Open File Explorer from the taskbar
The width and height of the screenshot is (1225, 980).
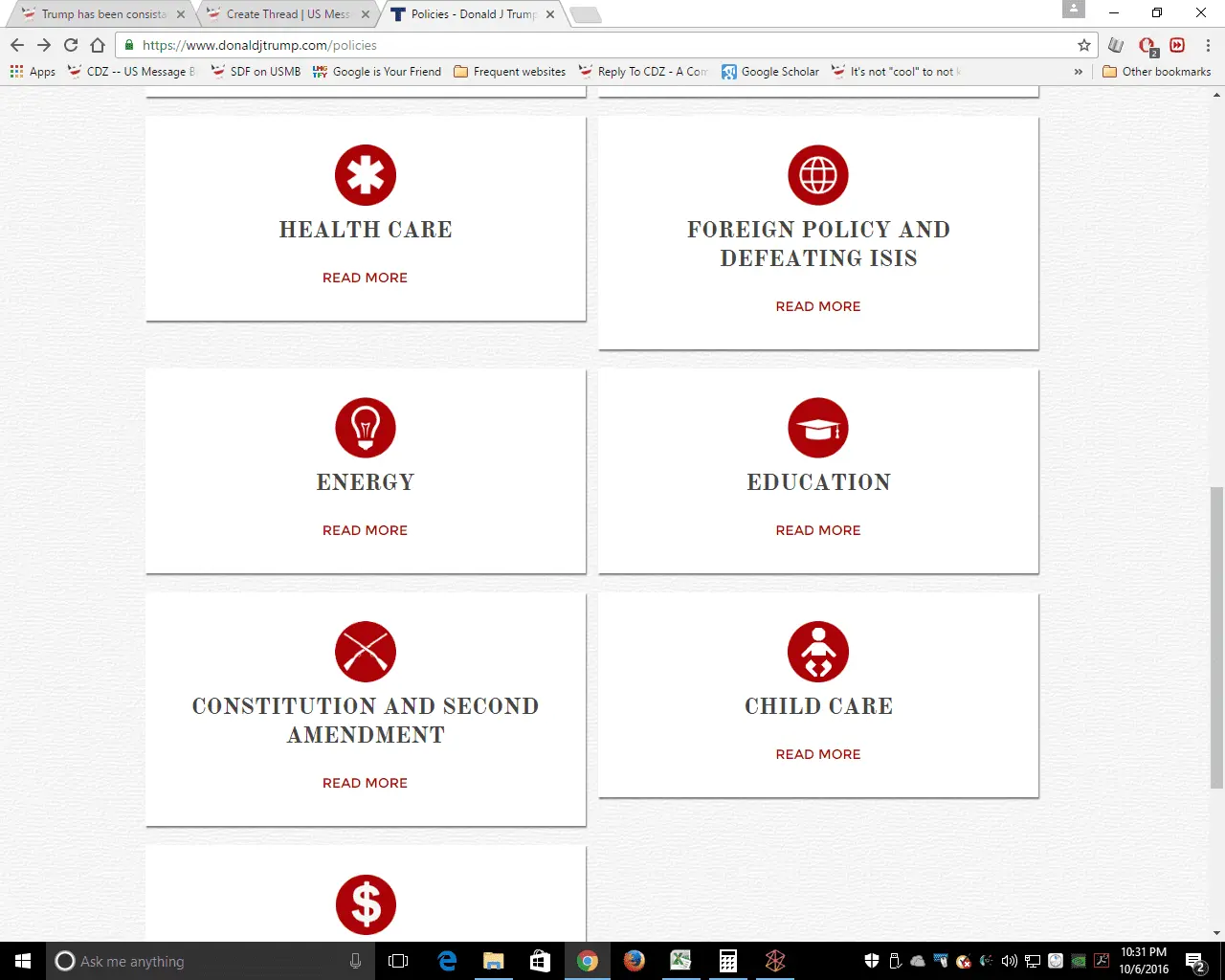point(493,961)
